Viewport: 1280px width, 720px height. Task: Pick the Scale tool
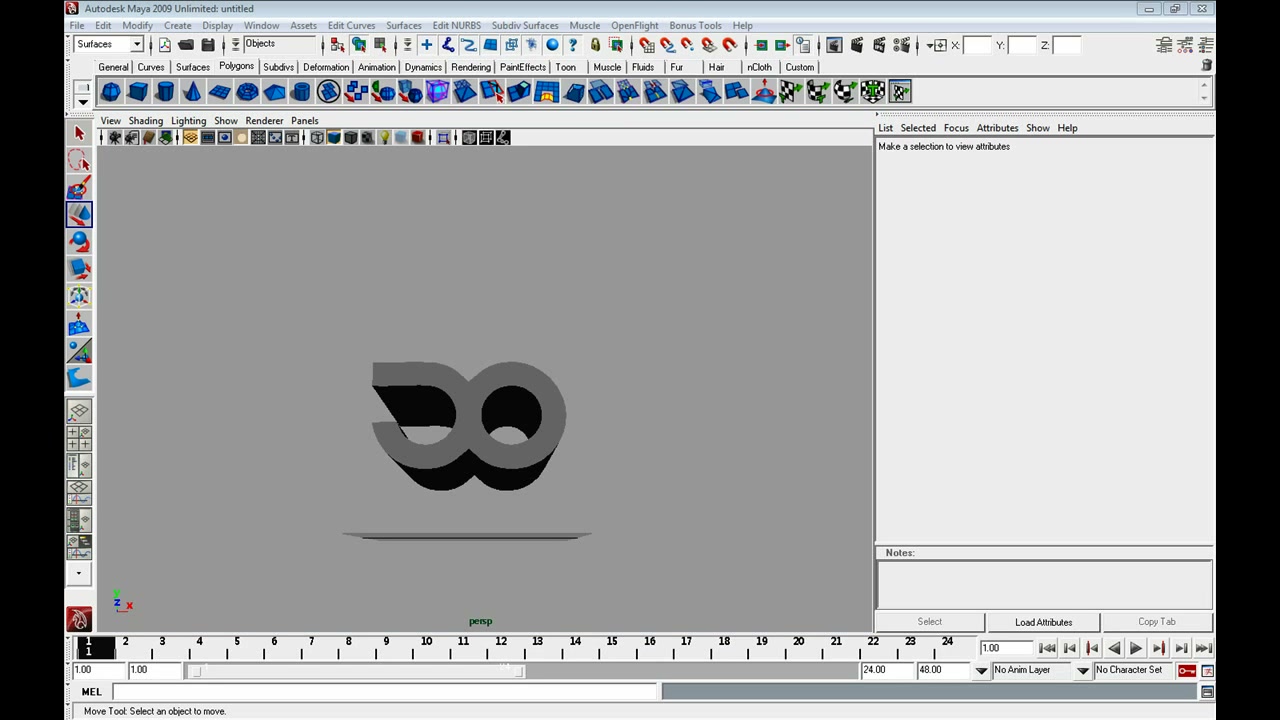click(79, 268)
